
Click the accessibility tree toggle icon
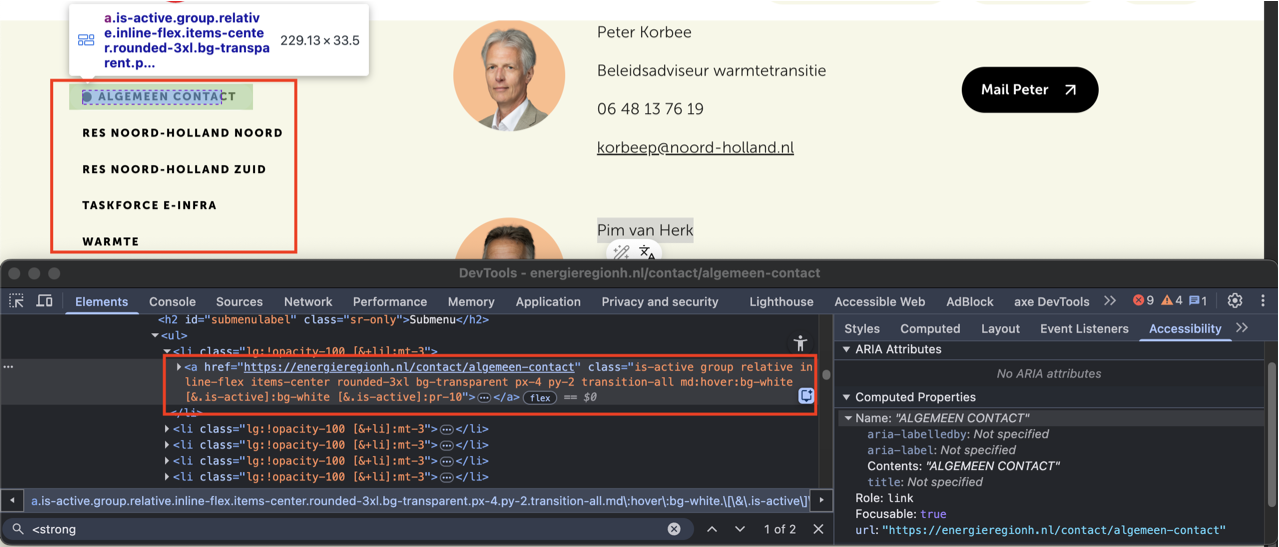pos(800,343)
